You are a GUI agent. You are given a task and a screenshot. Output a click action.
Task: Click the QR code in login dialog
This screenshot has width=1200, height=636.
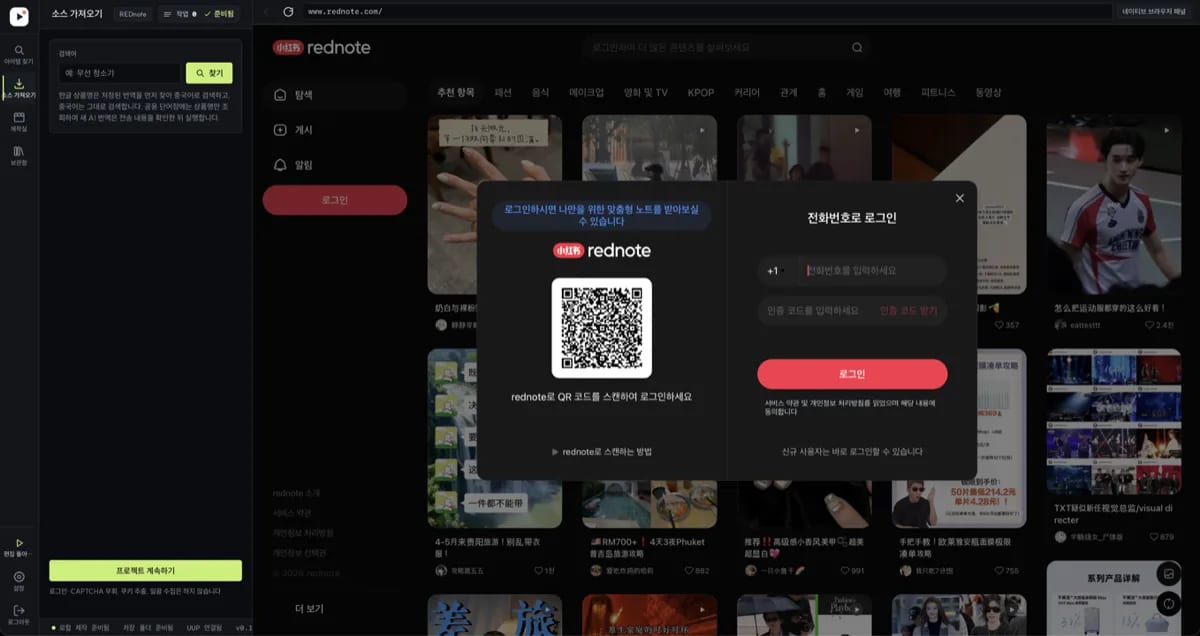[x=601, y=327]
